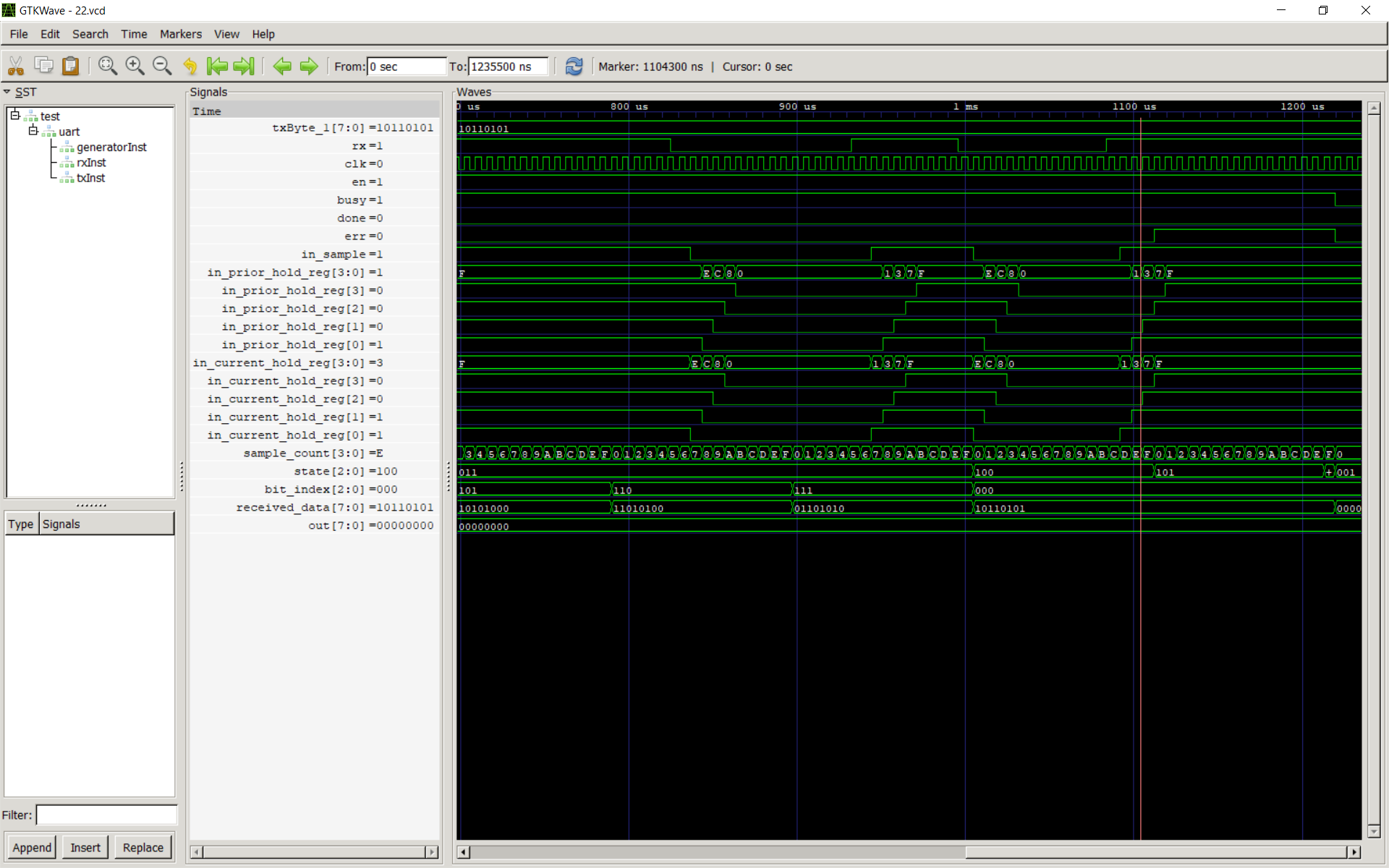Select the en signal row

(x=315, y=182)
